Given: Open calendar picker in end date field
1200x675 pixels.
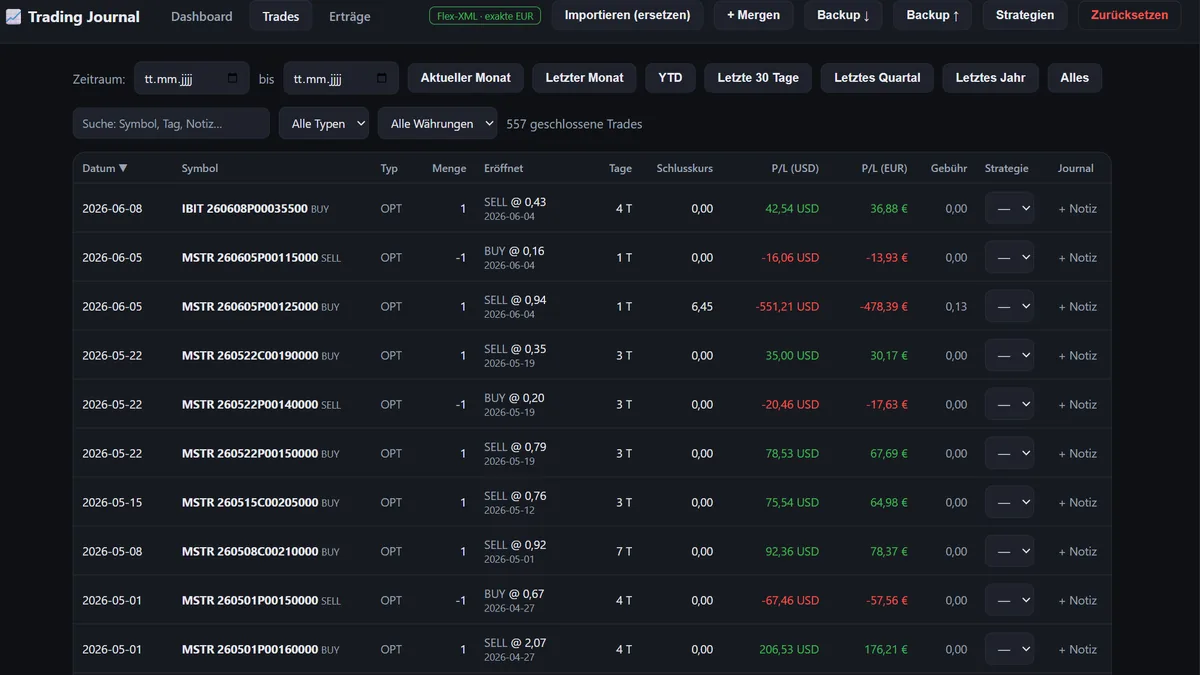Looking at the screenshot, I should coord(382,78).
